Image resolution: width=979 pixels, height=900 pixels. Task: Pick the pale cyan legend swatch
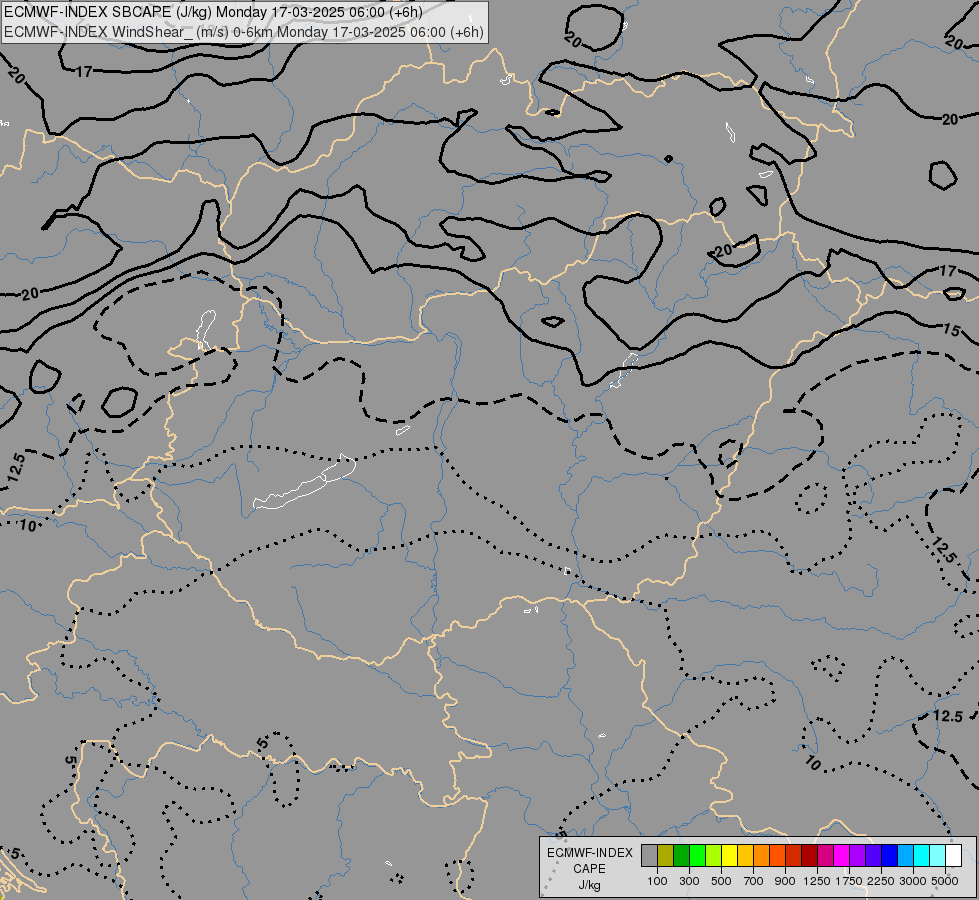(937, 856)
